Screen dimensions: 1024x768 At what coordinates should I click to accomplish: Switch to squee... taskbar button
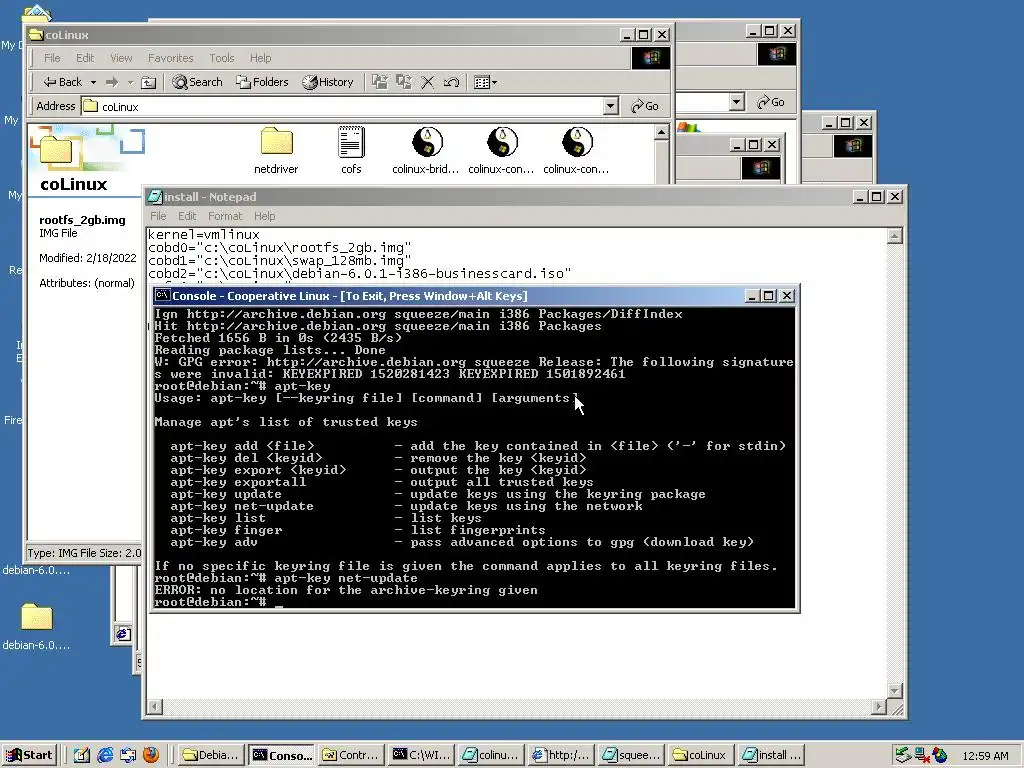[632, 755]
